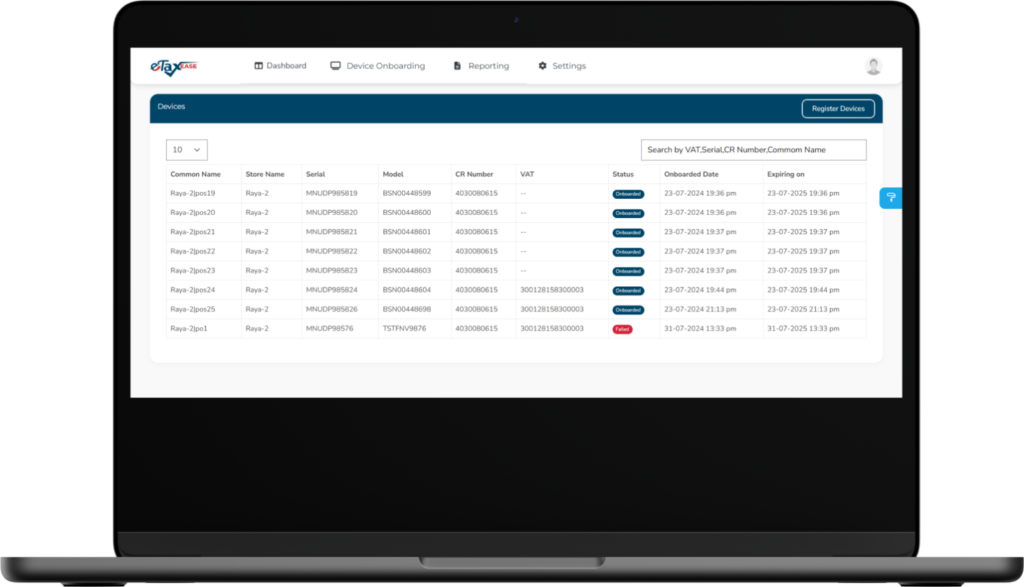
Task: Click the Common Name column header
Action: pos(195,174)
